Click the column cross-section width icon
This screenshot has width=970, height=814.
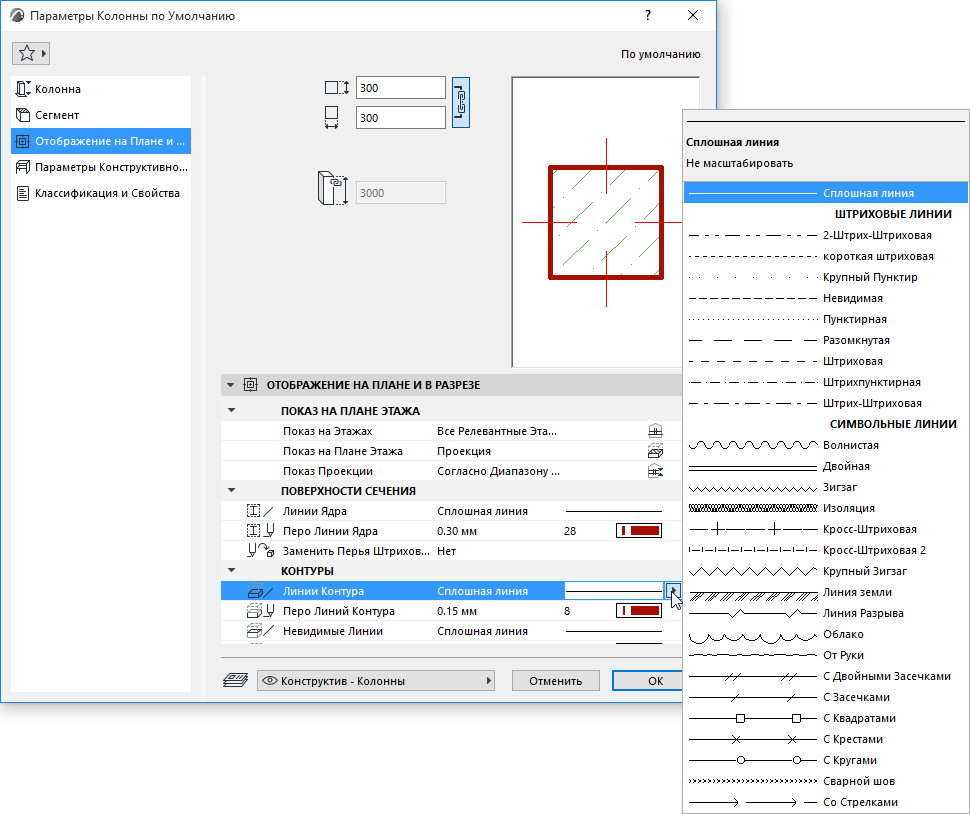[x=332, y=118]
